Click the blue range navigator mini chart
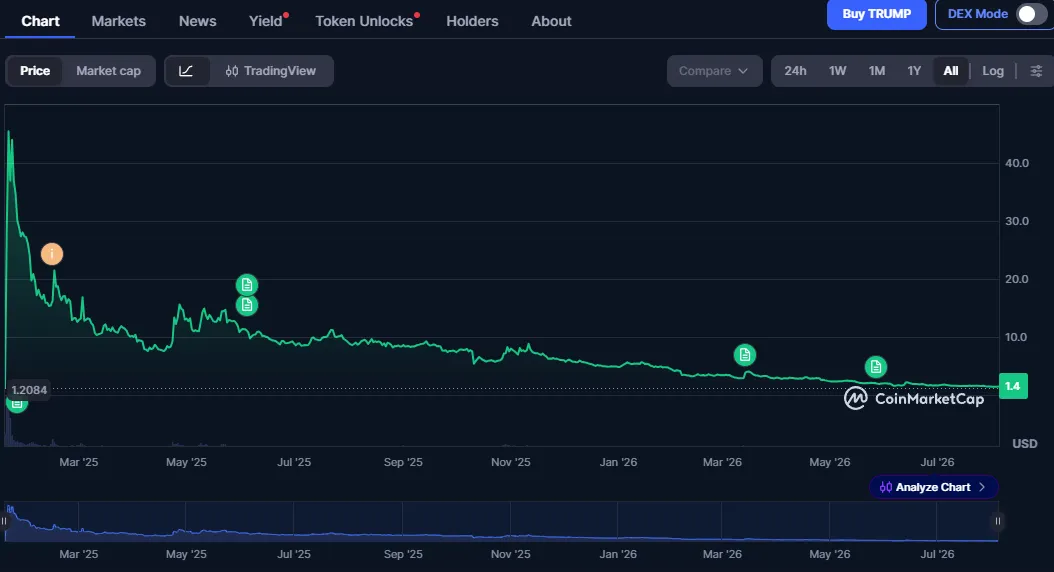1054x572 pixels. [x=501, y=522]
